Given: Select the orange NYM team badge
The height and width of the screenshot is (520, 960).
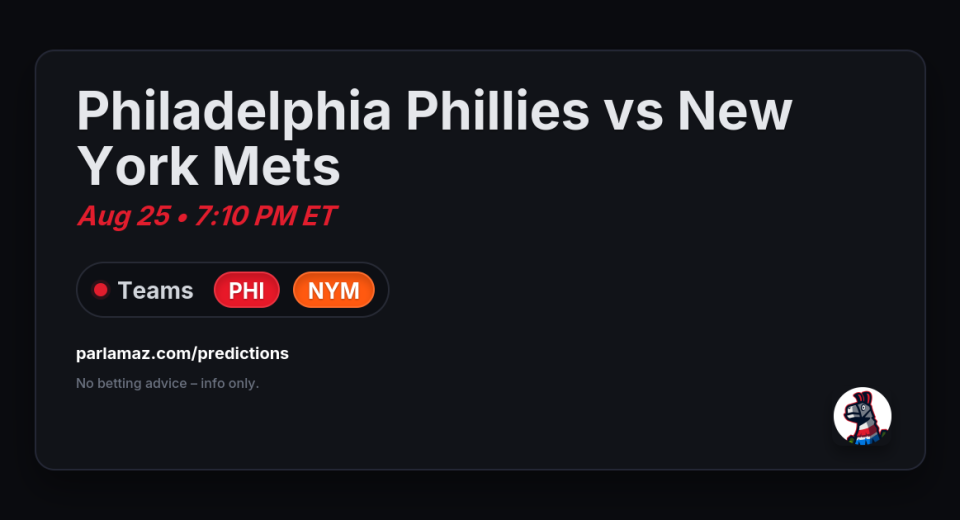Looking at the screenshot, I should click(x=334, y=290).
